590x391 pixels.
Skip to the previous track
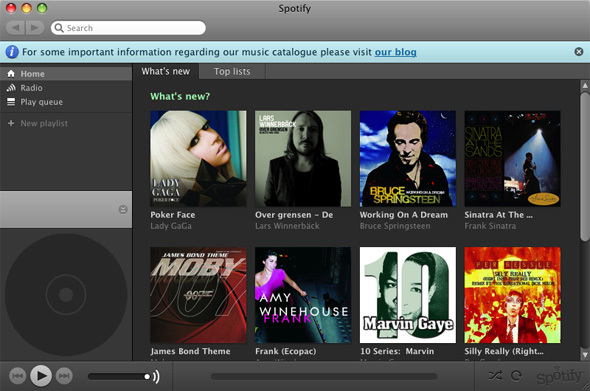click(x=17, y=376)
